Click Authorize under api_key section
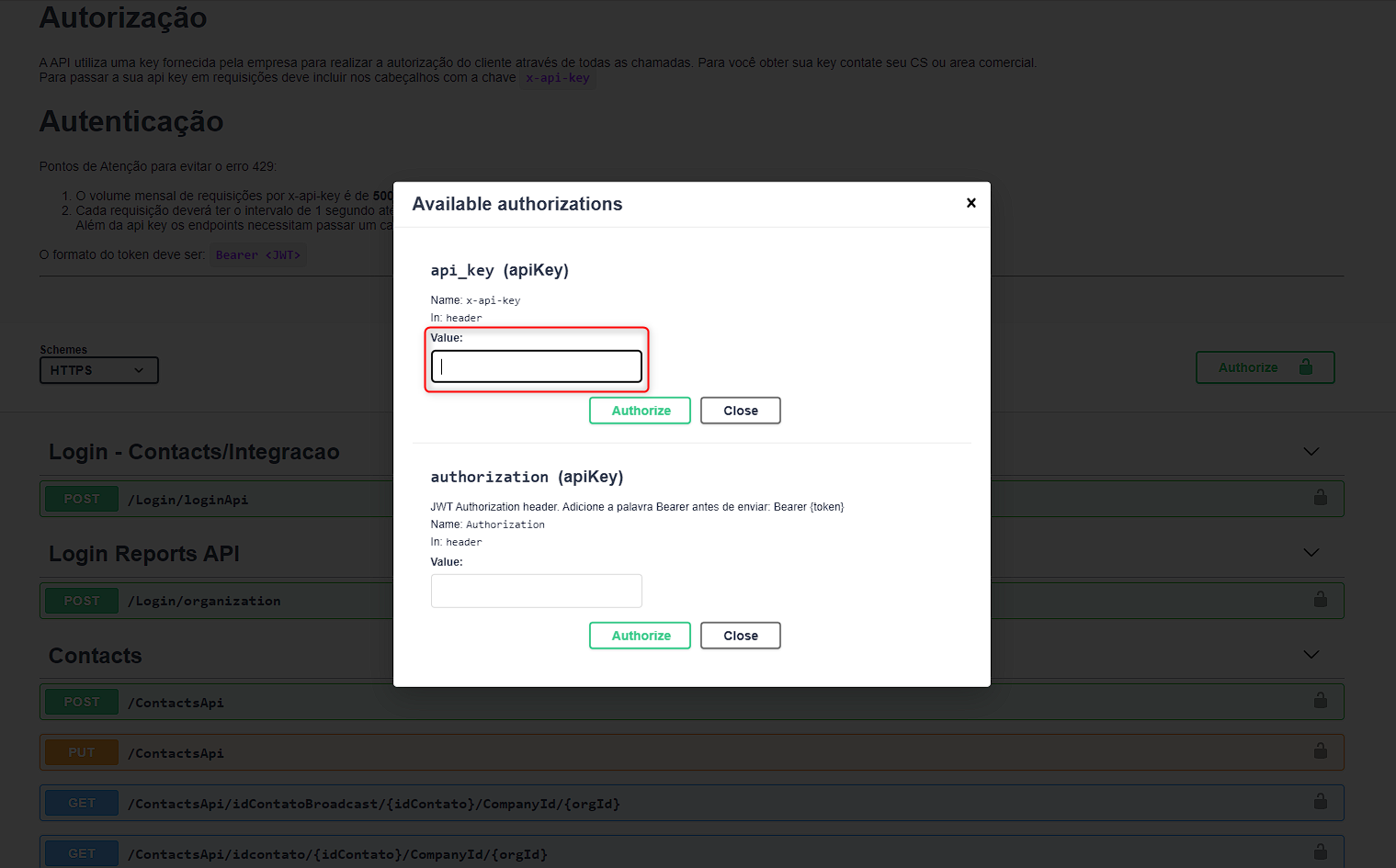 pyautogui.click(x=640, y=411)
